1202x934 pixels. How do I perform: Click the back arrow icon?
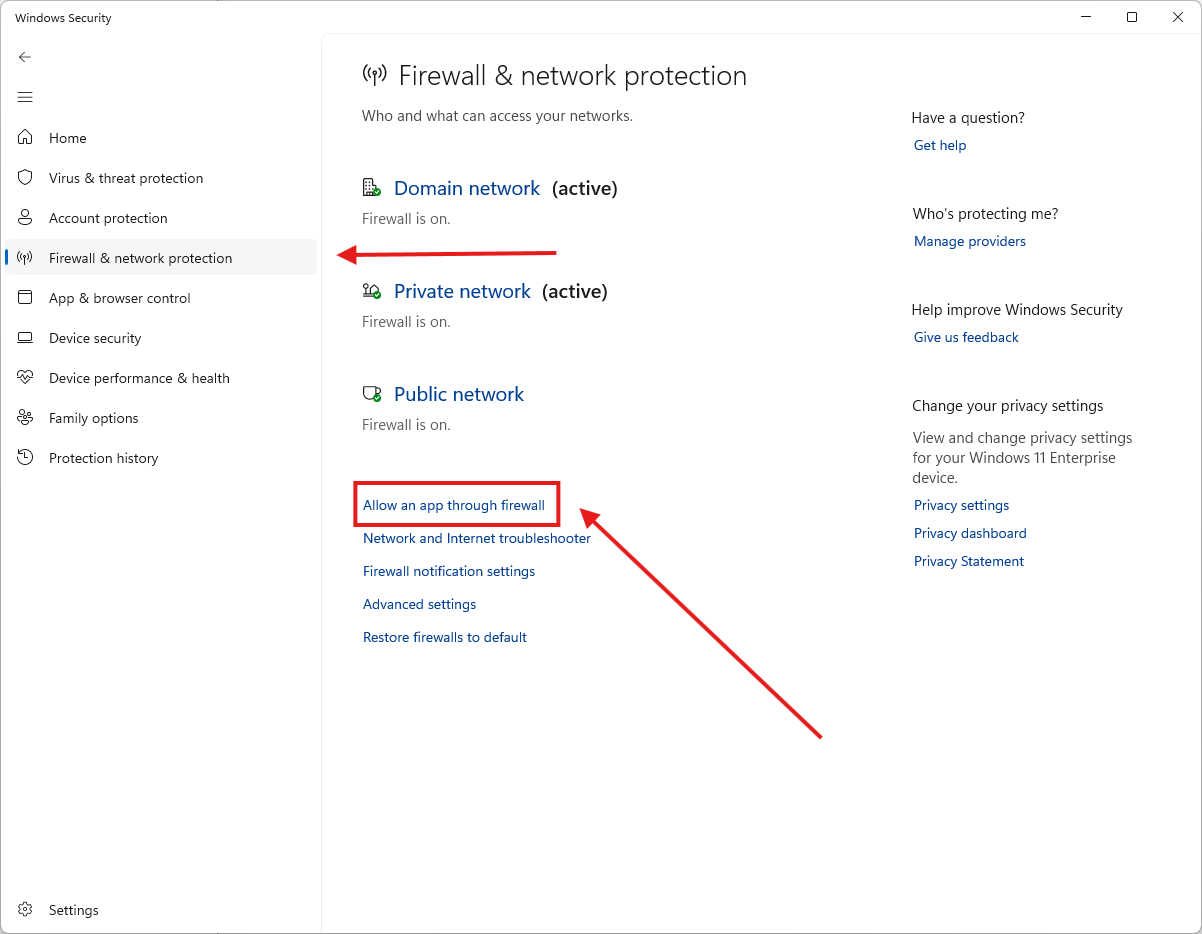coord(25,57)
